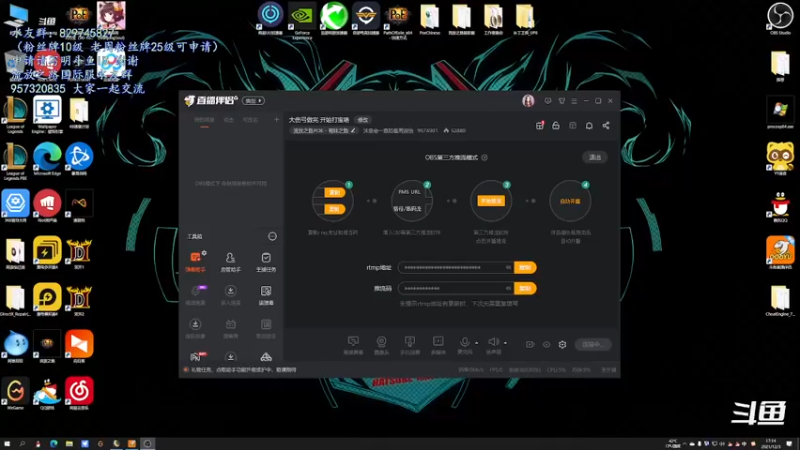The width and height of the screenshot is (800, 450).
Task: Click lower orange copy button in step 1
Action: pos(335,209)
